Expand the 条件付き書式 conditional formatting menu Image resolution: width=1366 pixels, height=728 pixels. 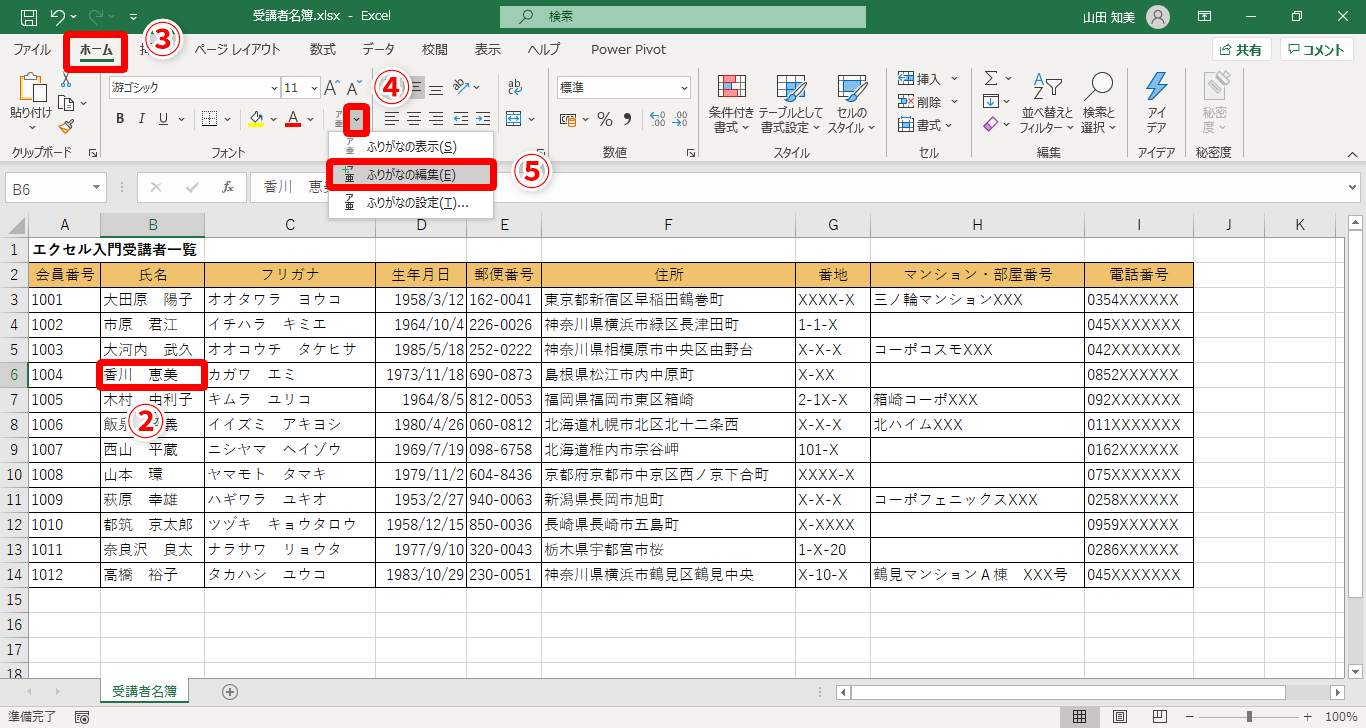pyautogui.click(x=731, y=105)
